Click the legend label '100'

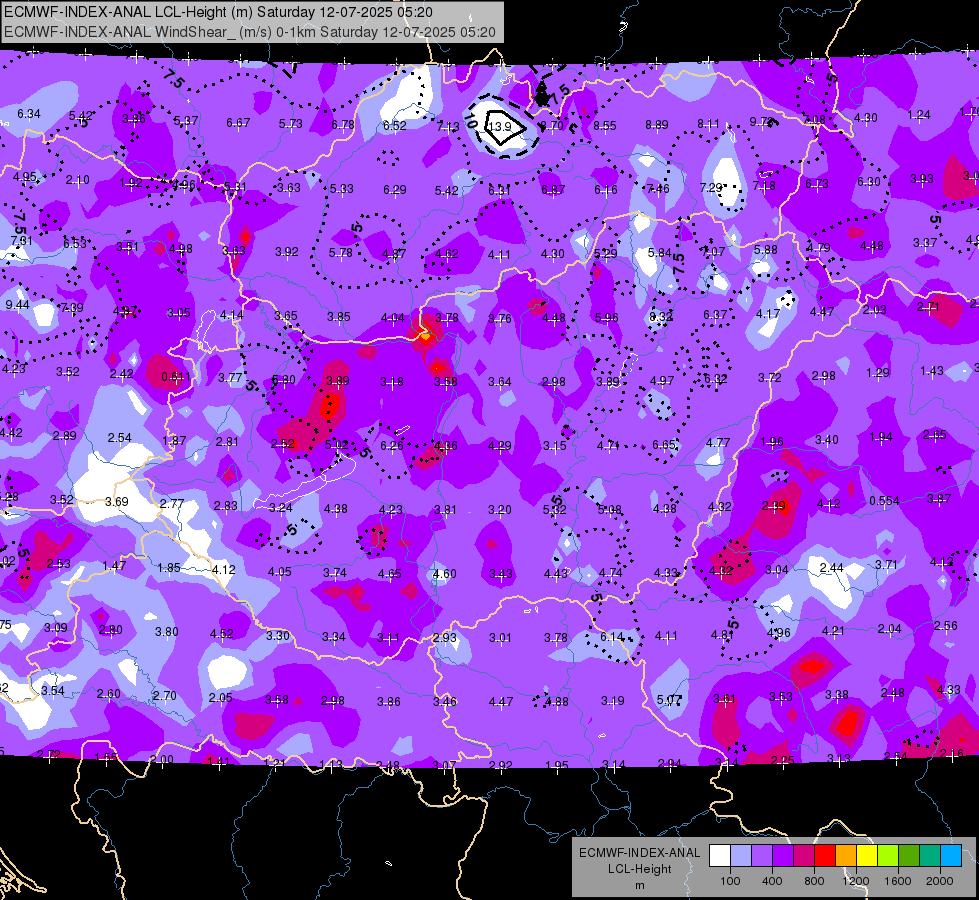click(730, 881)
